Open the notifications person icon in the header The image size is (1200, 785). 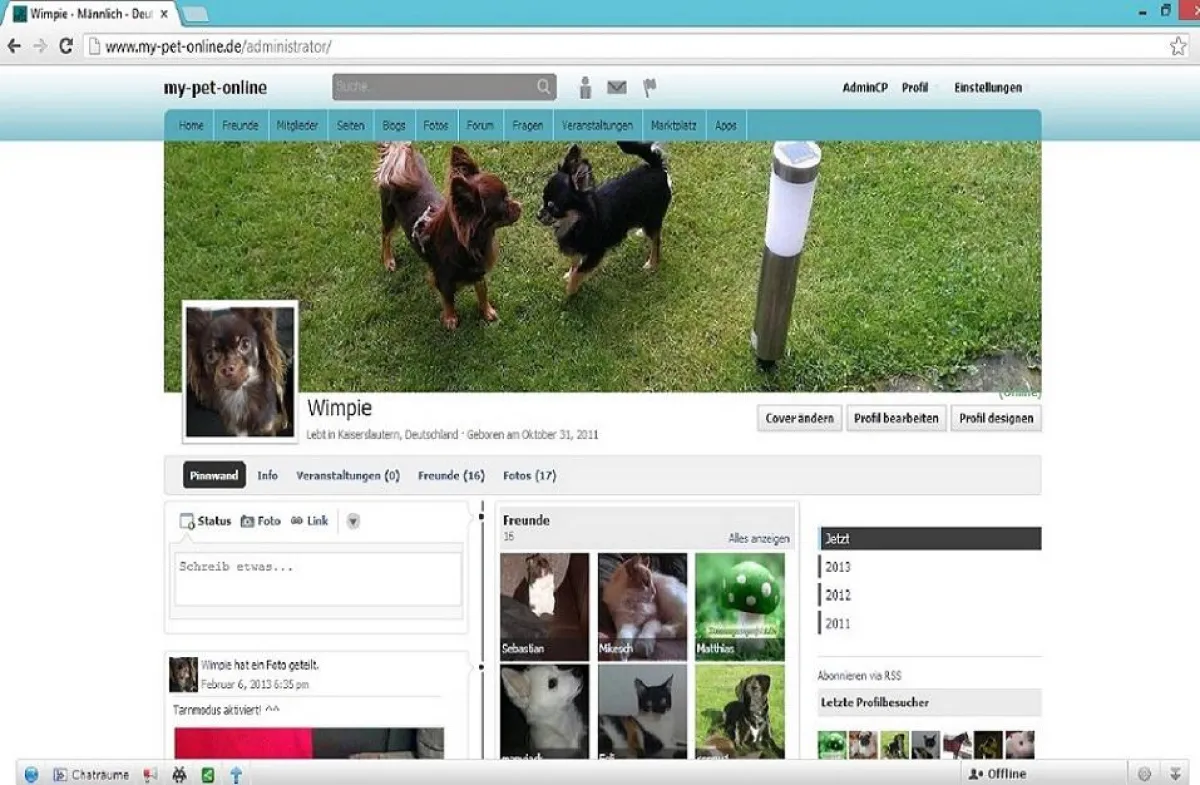point(584,88)
